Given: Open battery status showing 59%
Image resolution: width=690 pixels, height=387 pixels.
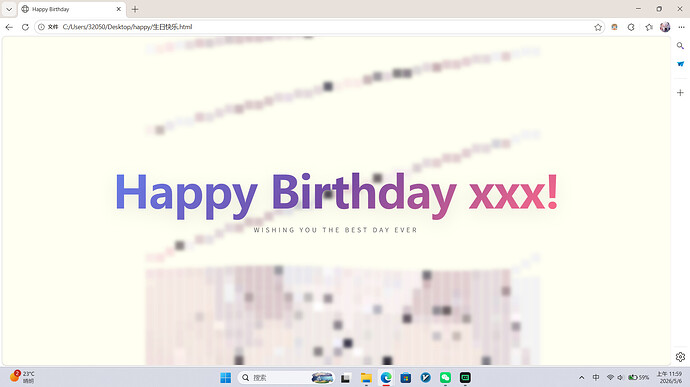Looking at the screenshot, I should [639, 377].
